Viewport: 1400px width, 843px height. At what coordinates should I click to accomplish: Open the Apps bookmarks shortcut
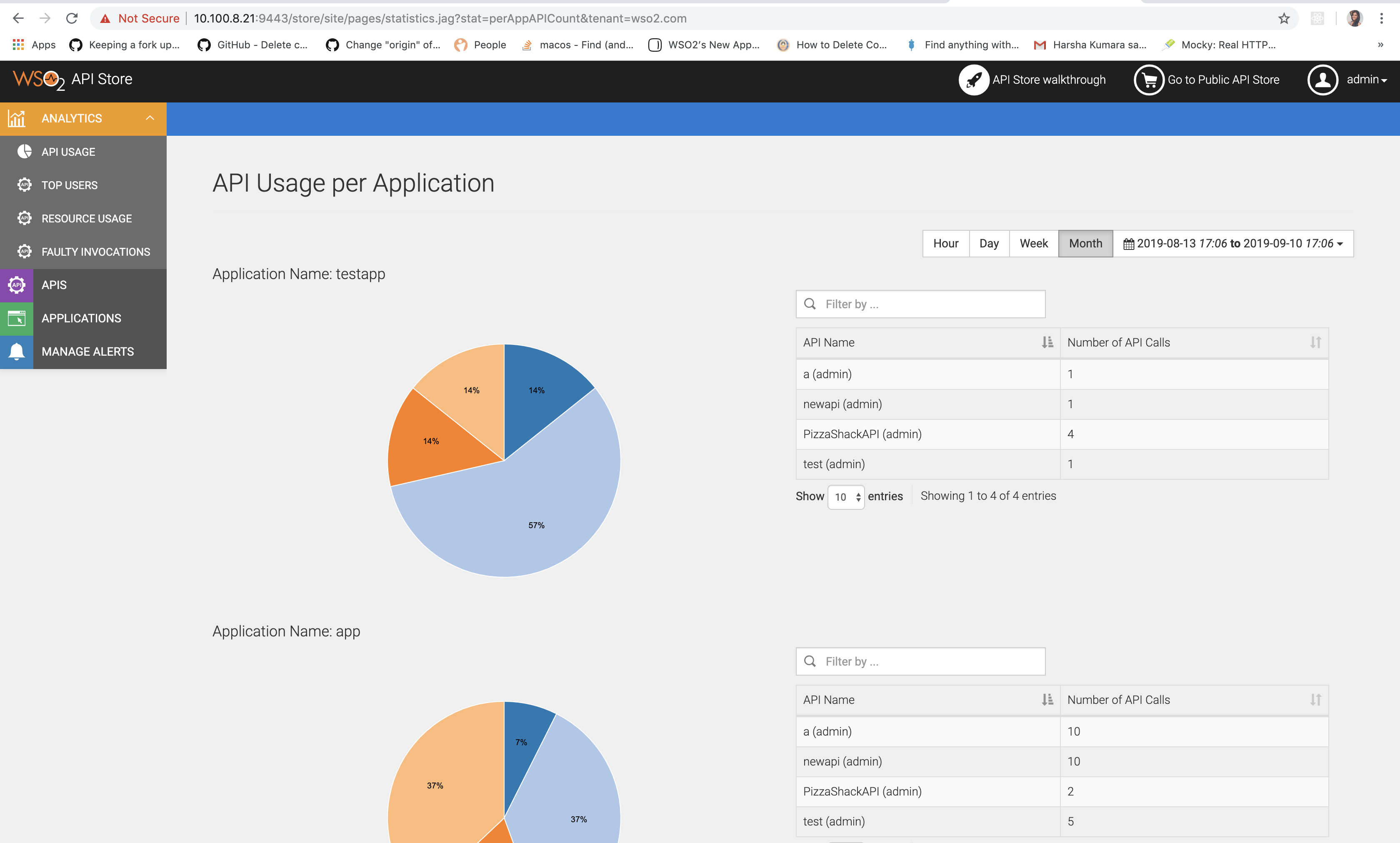point(34,45)
